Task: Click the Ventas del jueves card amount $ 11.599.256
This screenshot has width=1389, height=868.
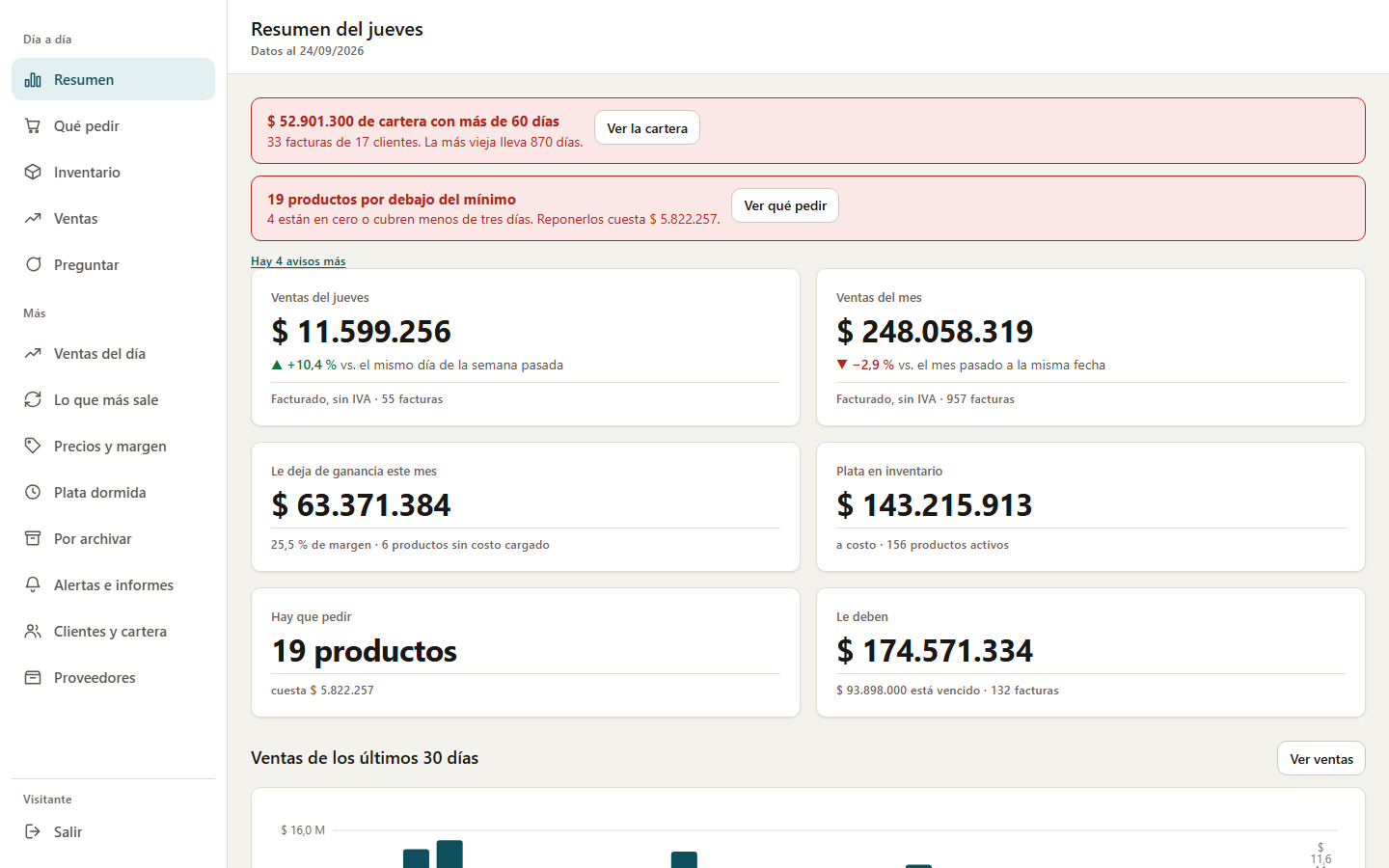Action: [x=361, y=332]
